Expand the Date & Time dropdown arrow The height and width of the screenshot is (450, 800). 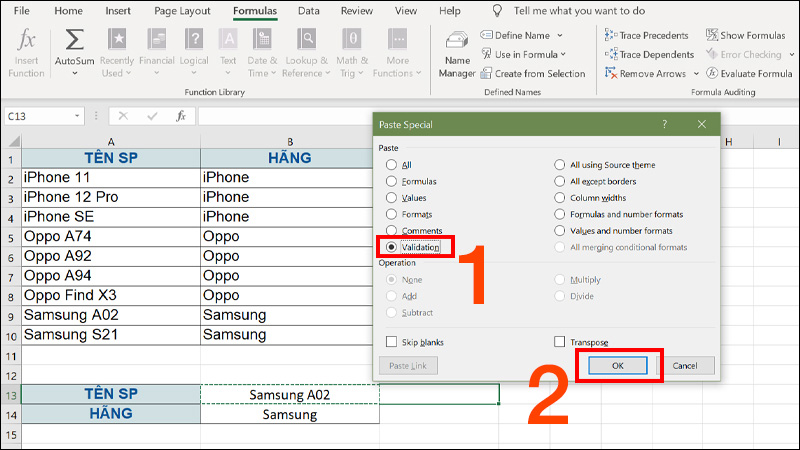tap(273, 73)
